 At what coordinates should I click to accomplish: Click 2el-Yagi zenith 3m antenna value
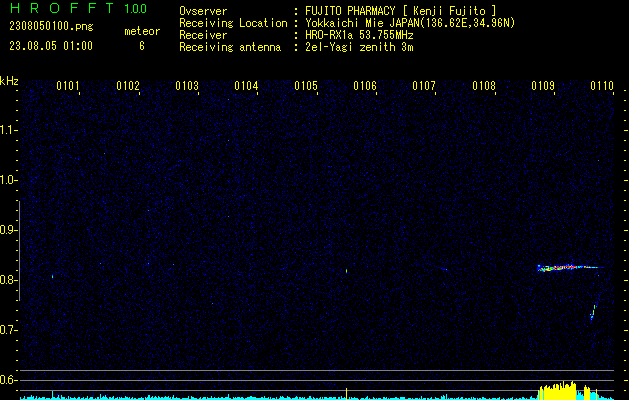click(359, 47)
